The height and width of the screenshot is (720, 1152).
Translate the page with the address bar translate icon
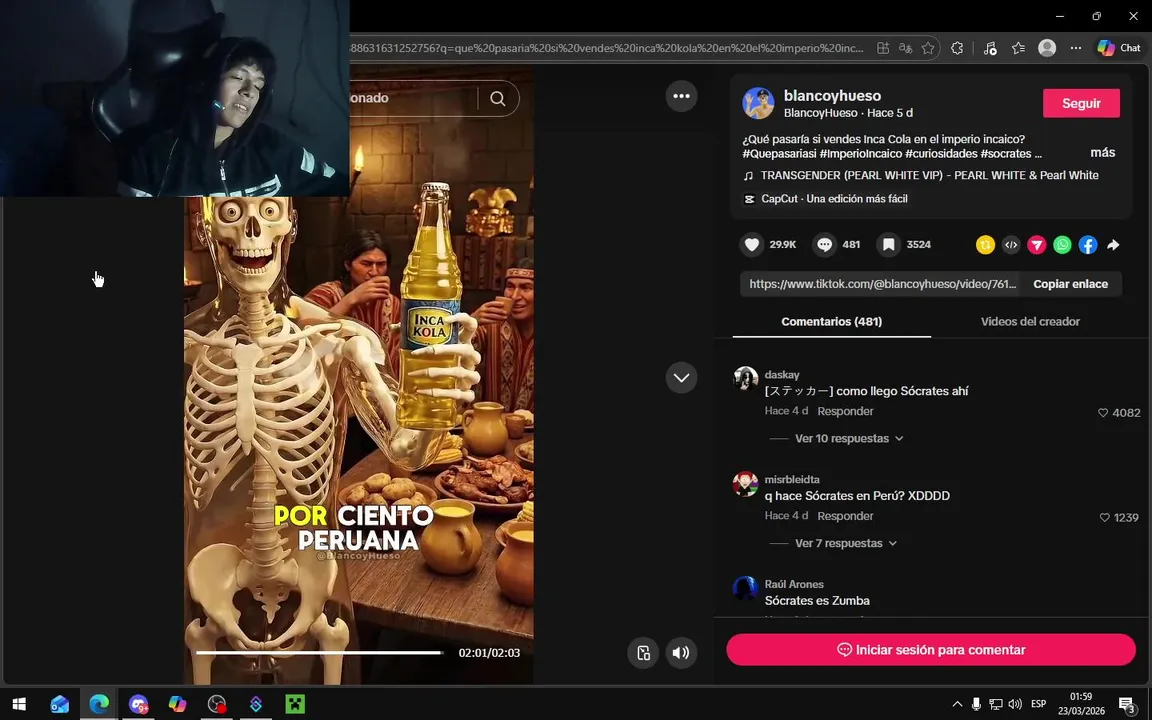906,48
